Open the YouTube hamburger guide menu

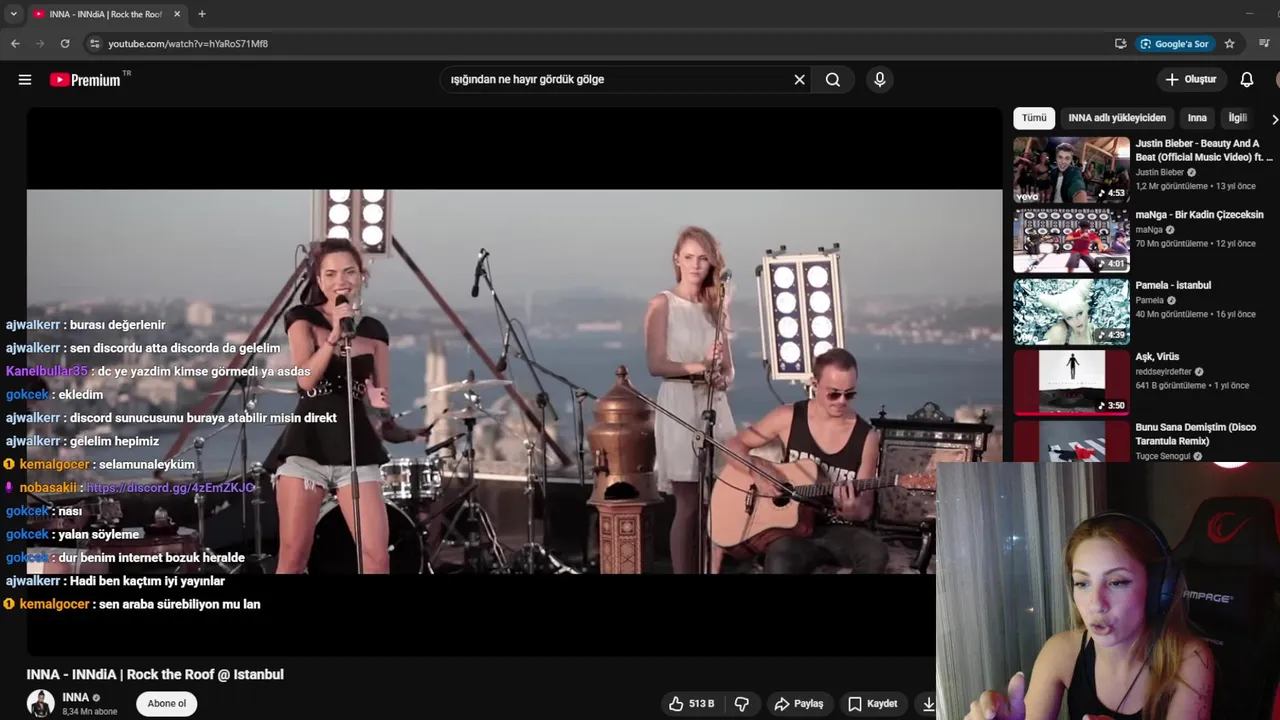click(x=25, y=80)
